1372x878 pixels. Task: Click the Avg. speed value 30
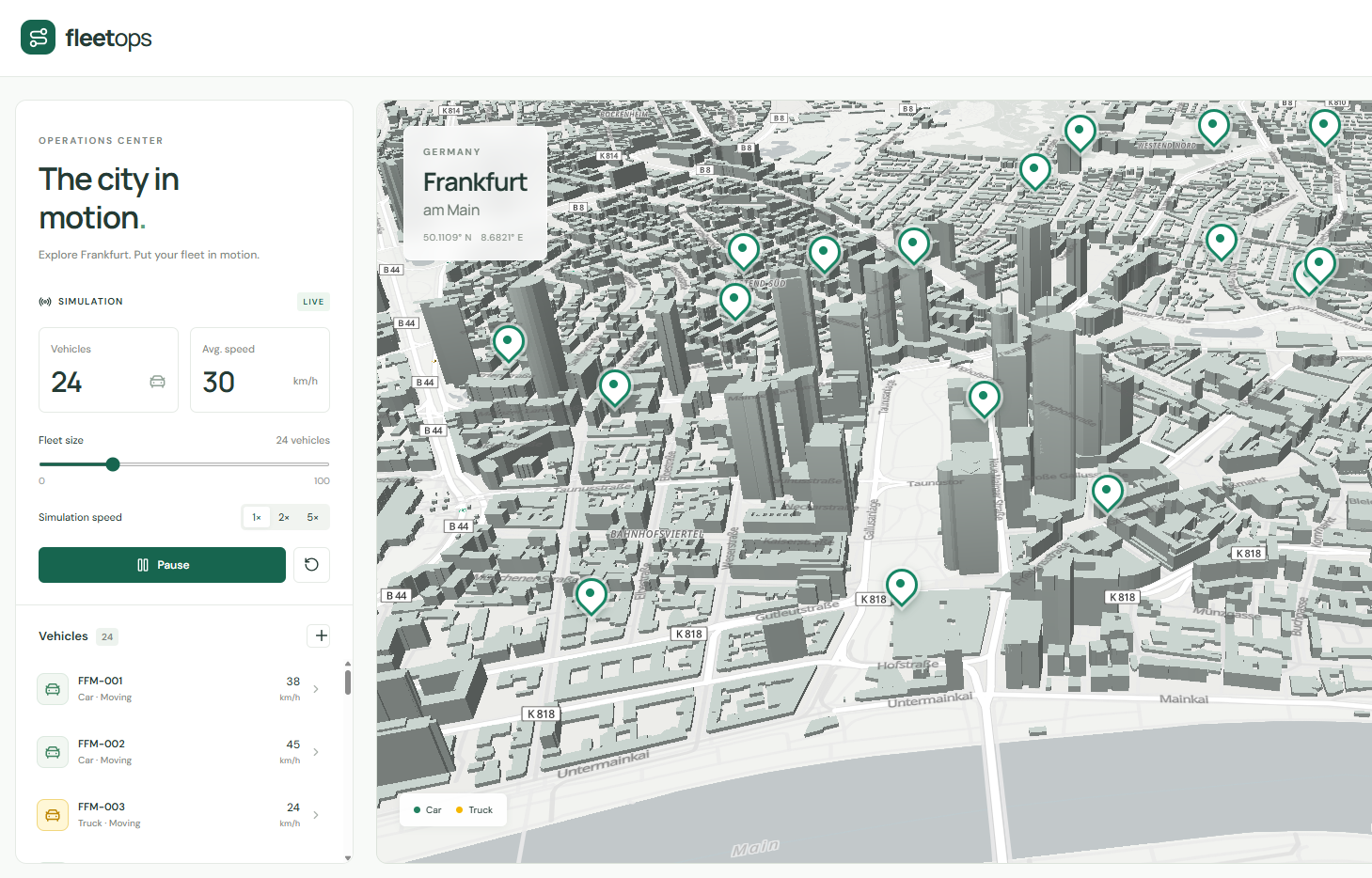(x=218, y=382)
